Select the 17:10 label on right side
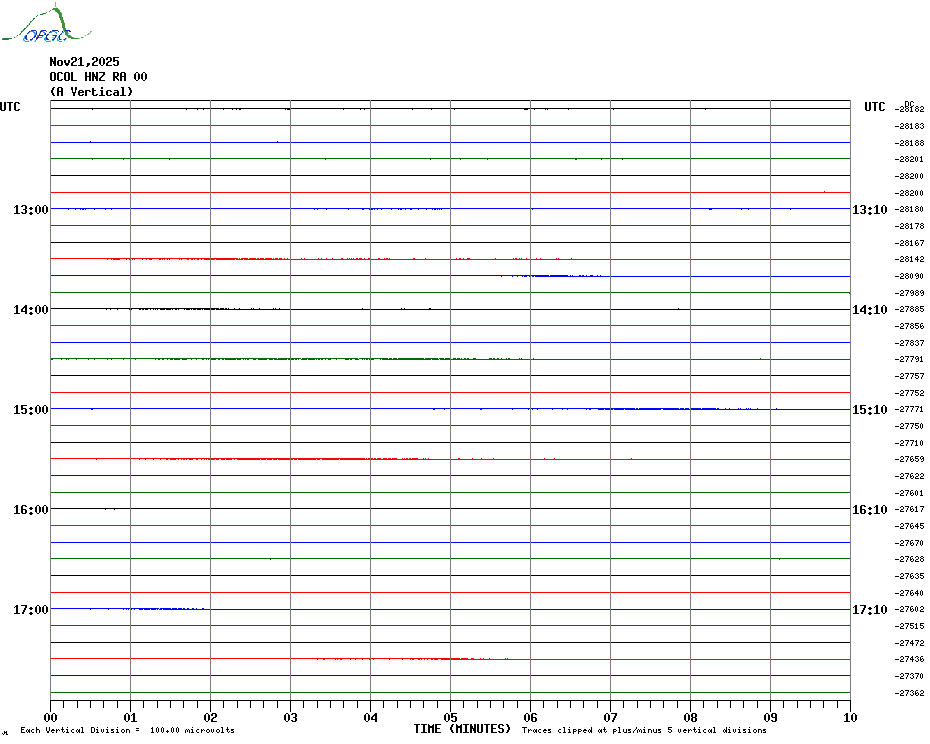The image size is (930, 744). pos(869,610)
